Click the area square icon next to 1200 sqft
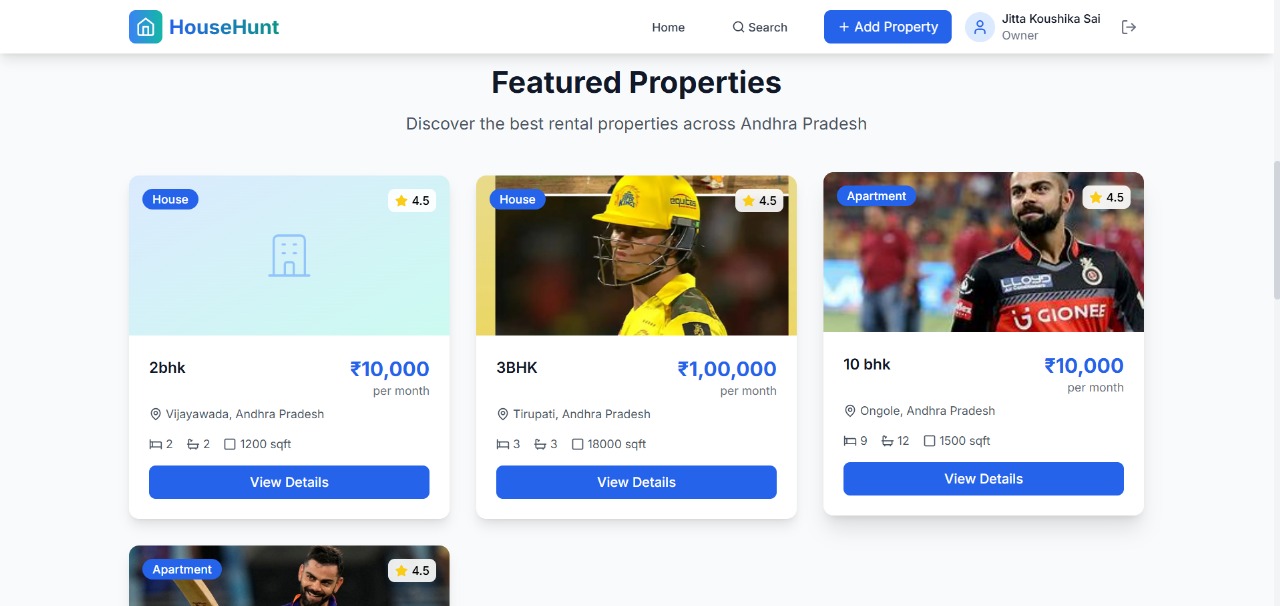The width and height of the screenshot is (1280, 606). tap(230, 444)
